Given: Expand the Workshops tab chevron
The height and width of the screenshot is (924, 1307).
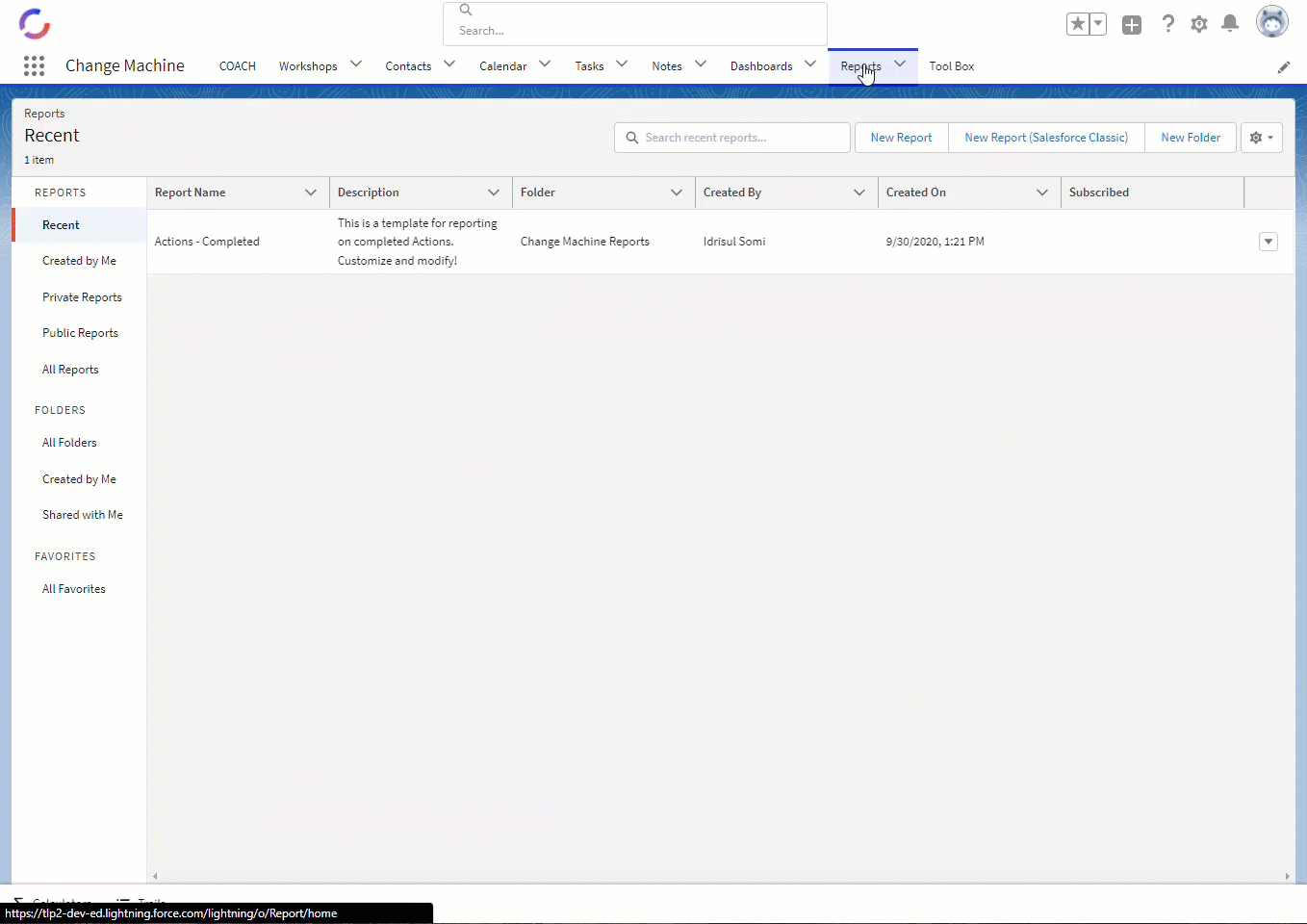Looking at the screenshot, I should point(356,64).
